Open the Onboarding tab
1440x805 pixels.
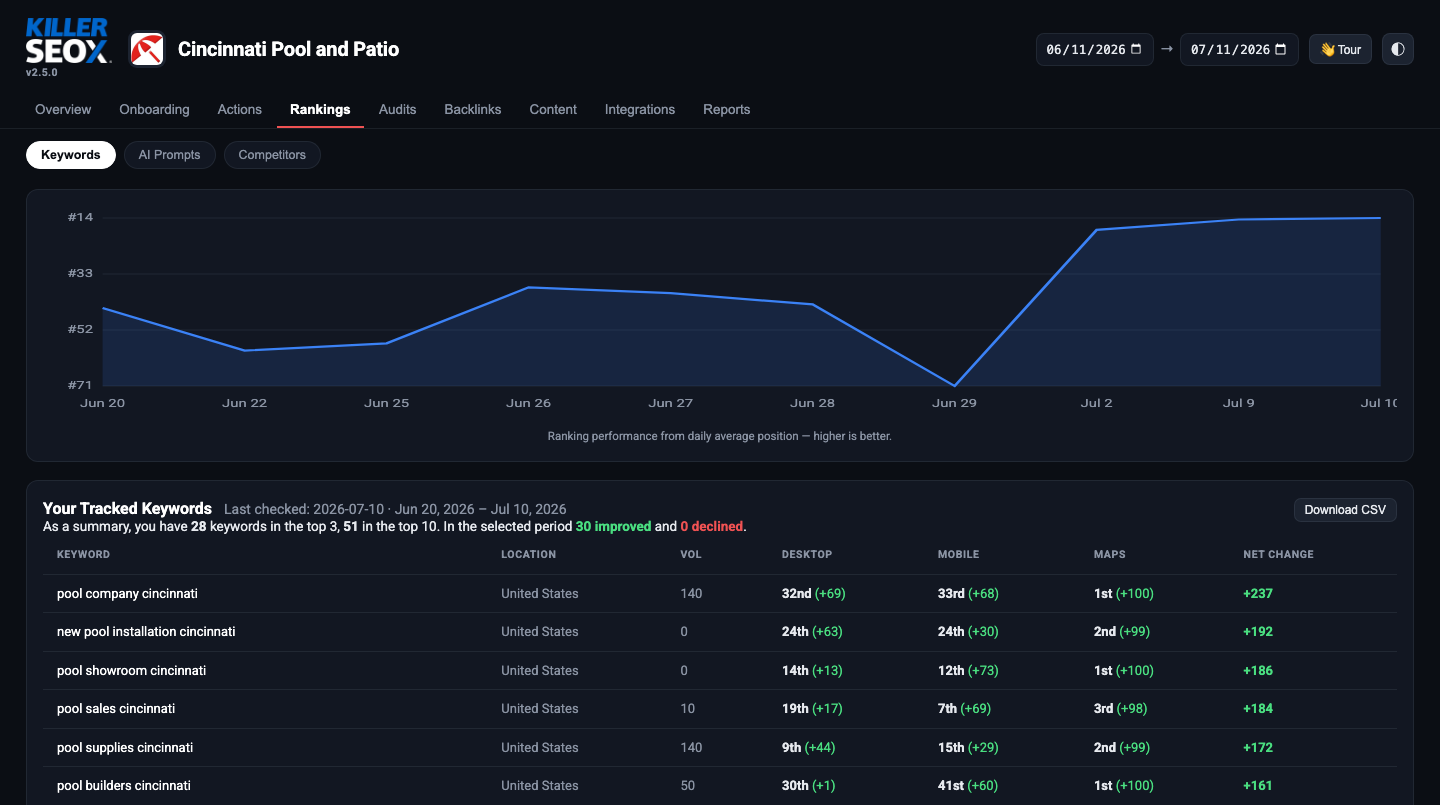tap(154, 109)
